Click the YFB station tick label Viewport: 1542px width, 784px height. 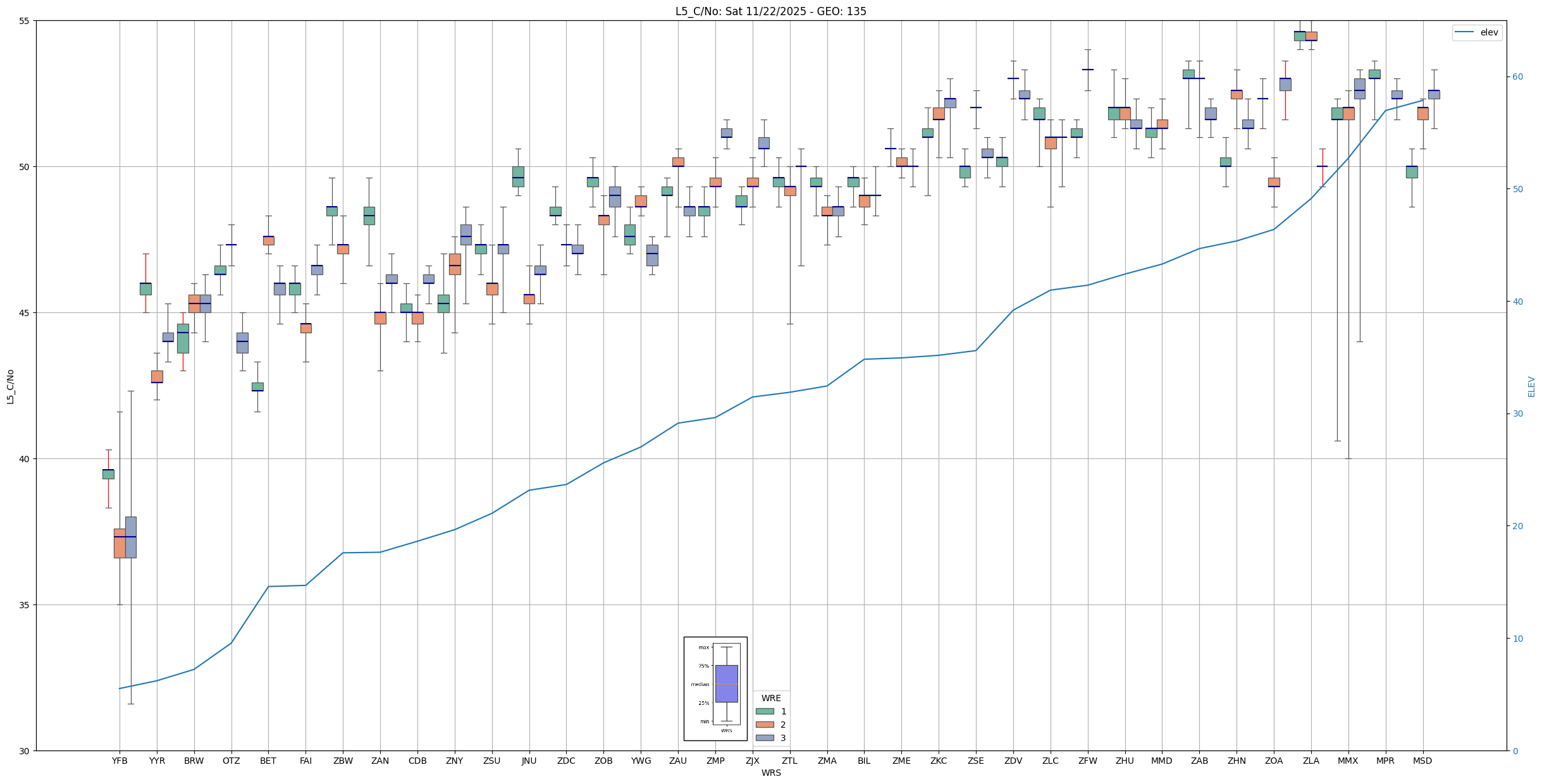coord(120,761)
